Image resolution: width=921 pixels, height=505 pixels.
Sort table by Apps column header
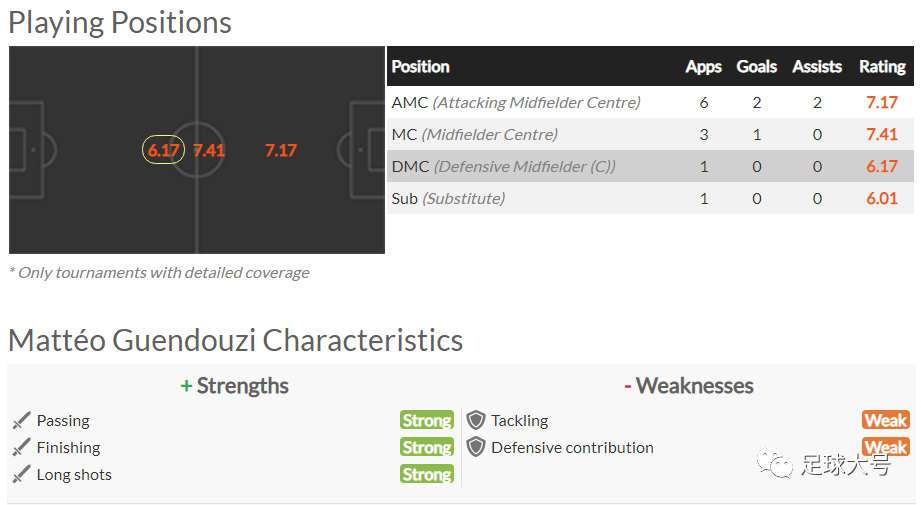coord(703,67)
